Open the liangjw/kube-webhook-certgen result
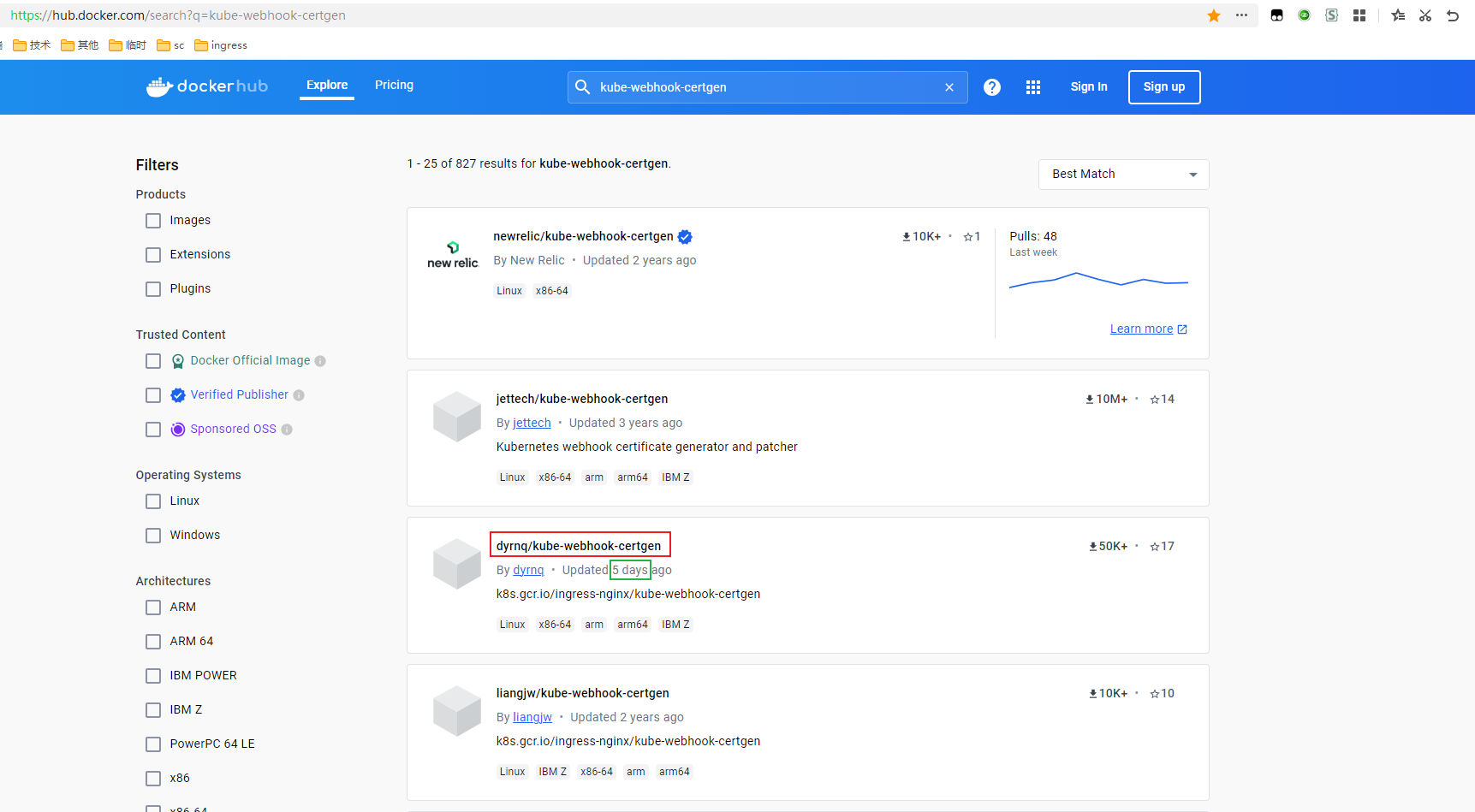 (x=583, y=693)
